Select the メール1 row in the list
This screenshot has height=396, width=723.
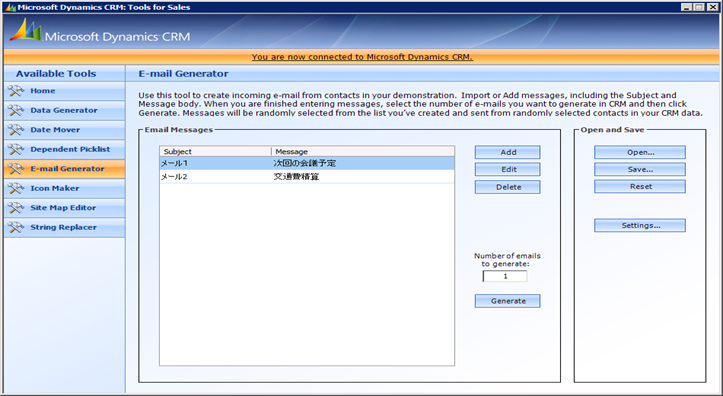pyautogui.click(x=307, y=163)
